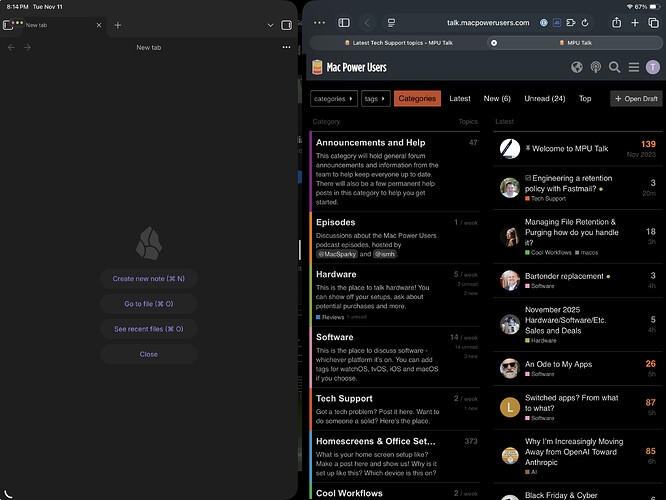The image size is (666, 500).
Task: Select the Unread (24) tab
Action: point(544,98)
